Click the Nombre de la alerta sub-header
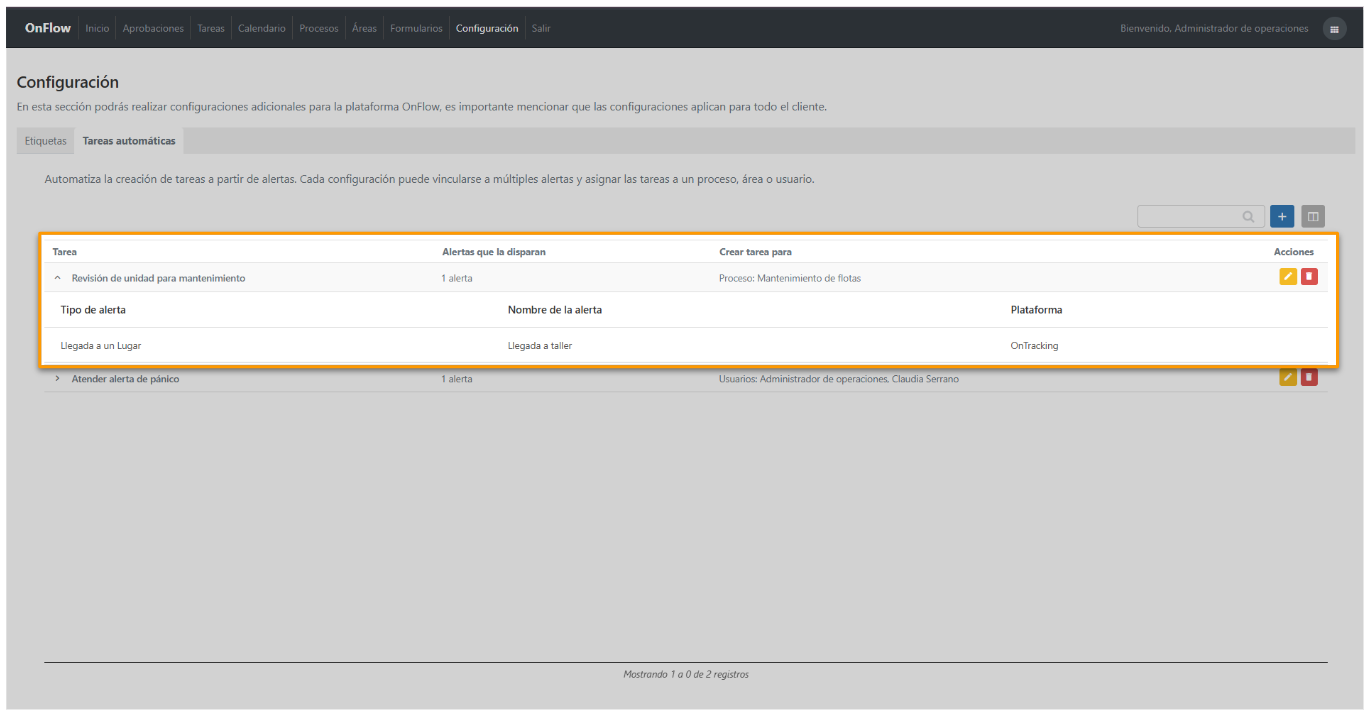Viewport: 1372px width, 719px height. pos(555,310)
